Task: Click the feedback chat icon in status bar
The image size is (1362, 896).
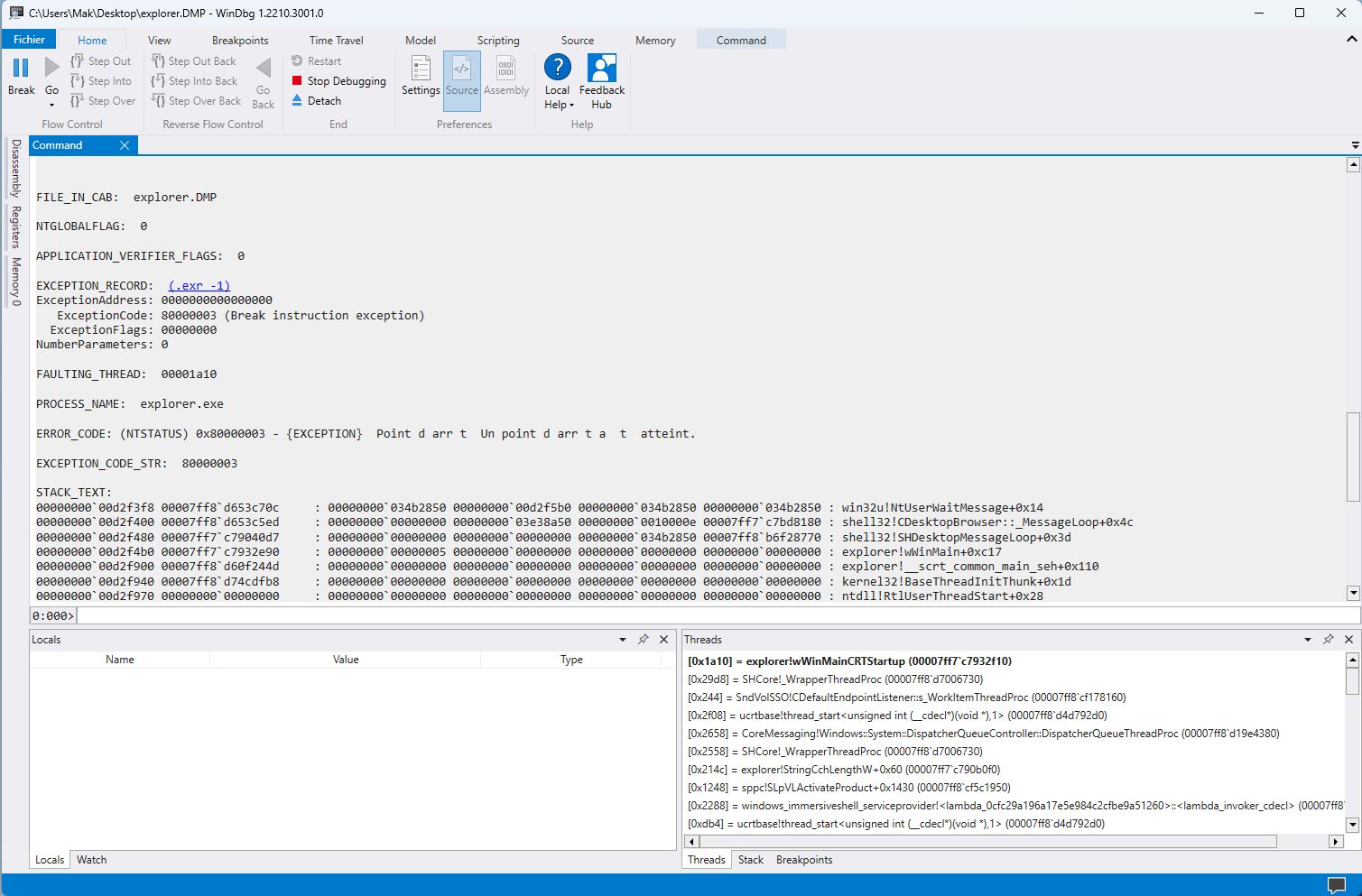Action: pos(1336,884)
